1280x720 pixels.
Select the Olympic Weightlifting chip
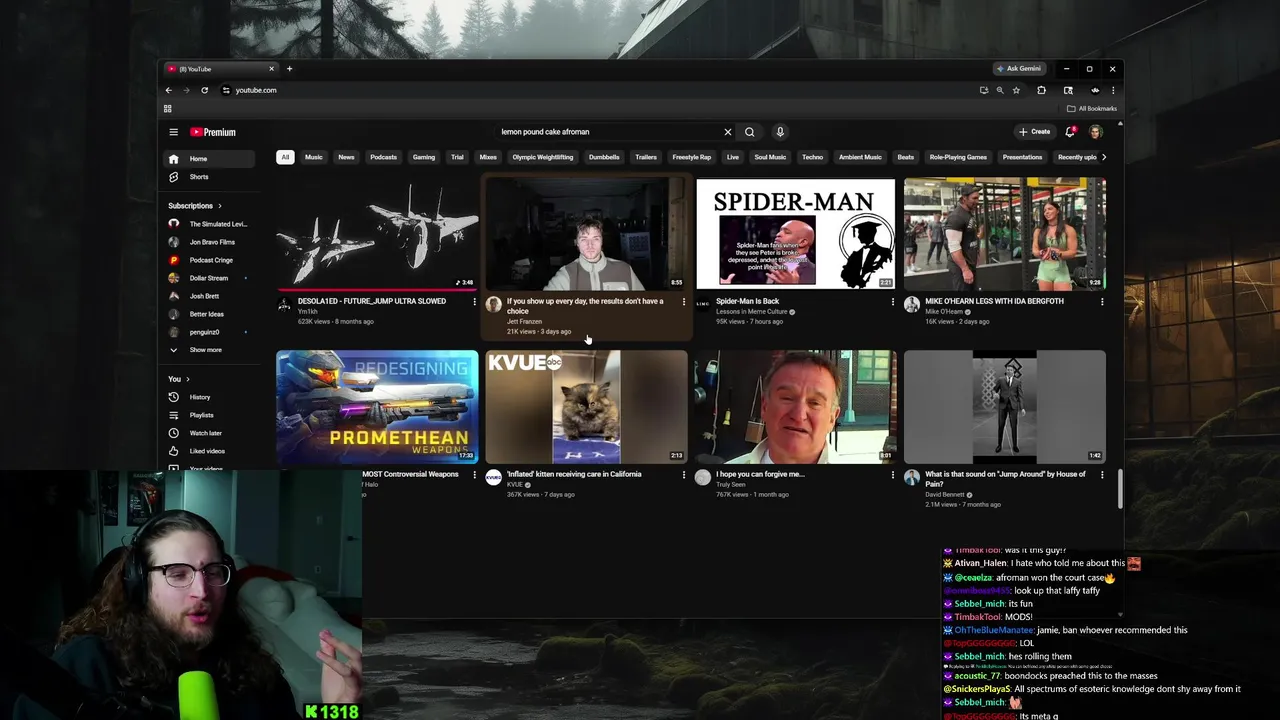(x=543, y=157)
